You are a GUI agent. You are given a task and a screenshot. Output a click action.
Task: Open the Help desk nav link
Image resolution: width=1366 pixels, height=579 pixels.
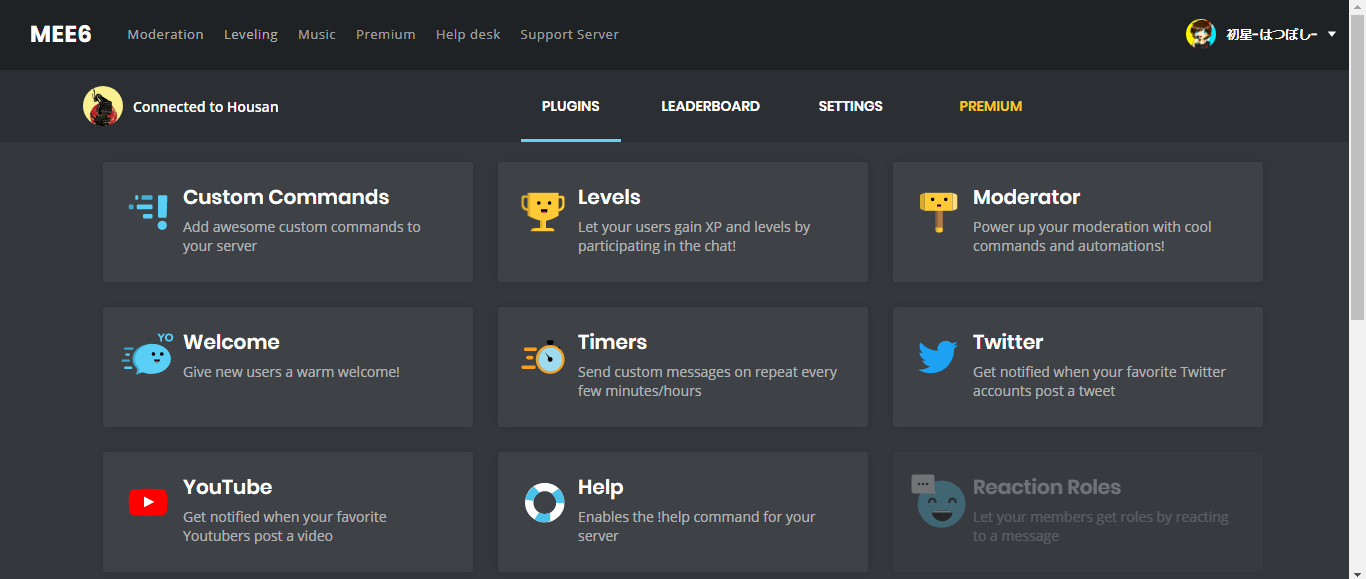click(468, 34)
